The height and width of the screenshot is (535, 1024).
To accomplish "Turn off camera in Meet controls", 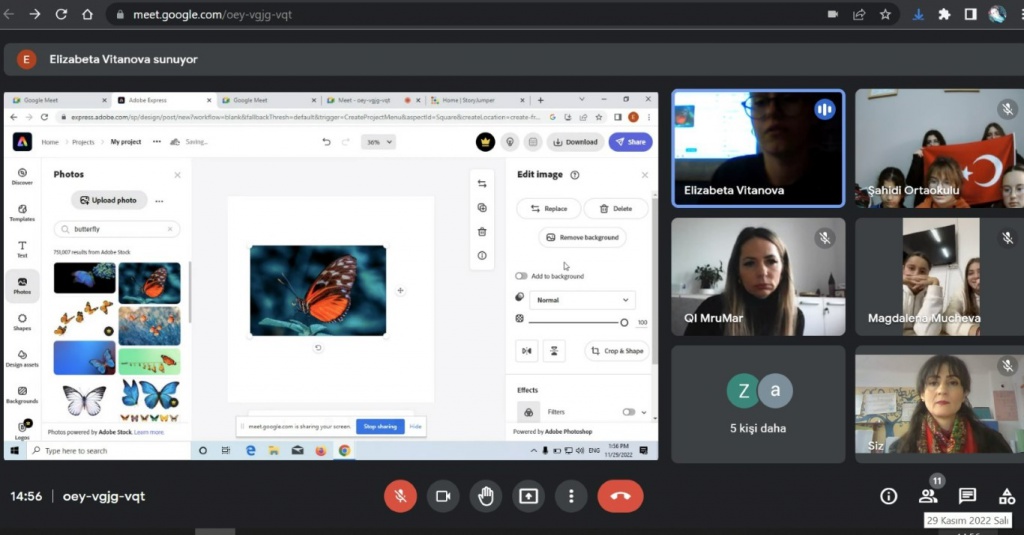I will (443, 496).
